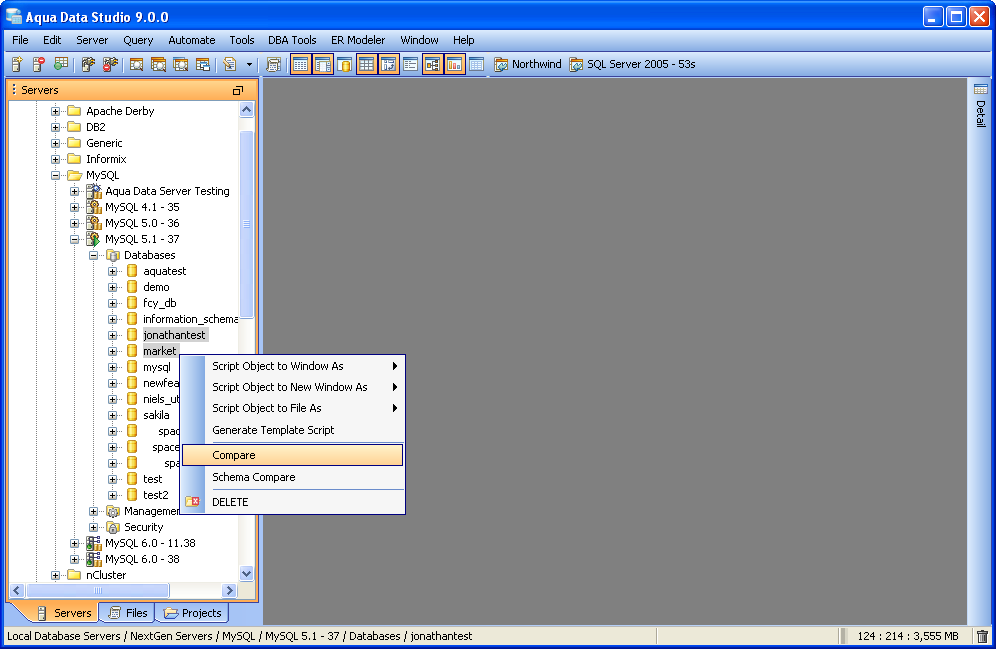The width and height of the screenshot is (996, 649).
Task: Select Aqua Data Server Testing node
Action: click(167, 191)
